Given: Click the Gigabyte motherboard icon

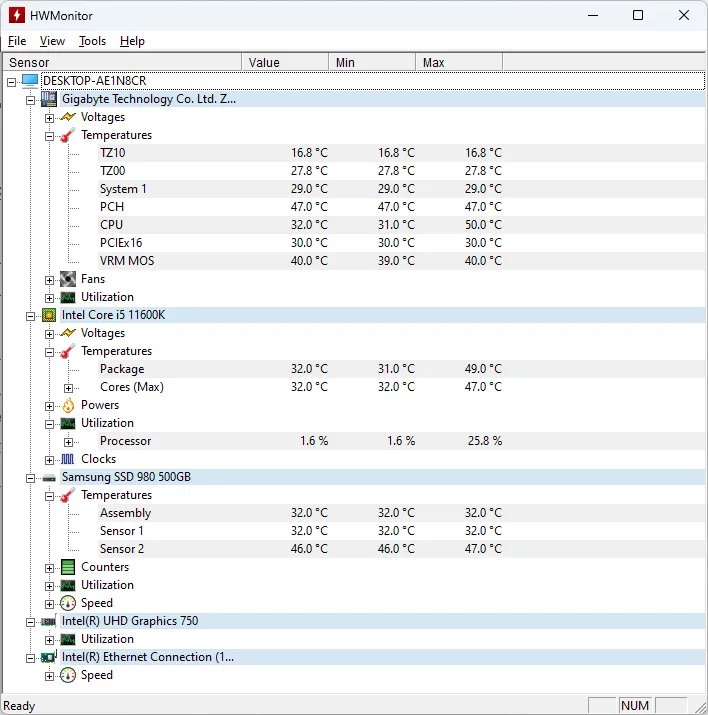Looking at the screenshot, I should (x=49, y=99).
